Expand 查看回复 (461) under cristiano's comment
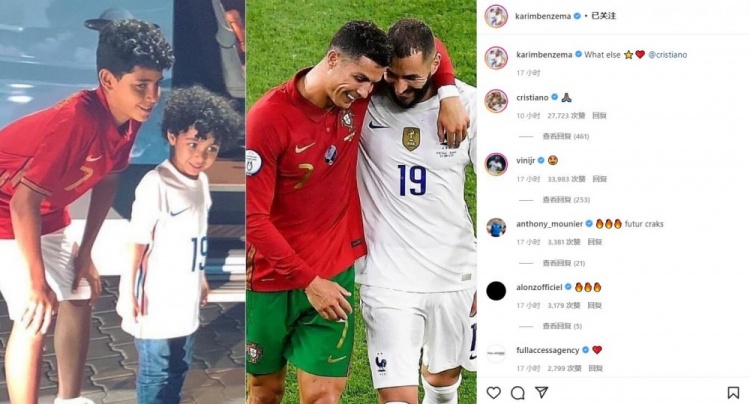This screenshot has height=404, width=750. 565,136
